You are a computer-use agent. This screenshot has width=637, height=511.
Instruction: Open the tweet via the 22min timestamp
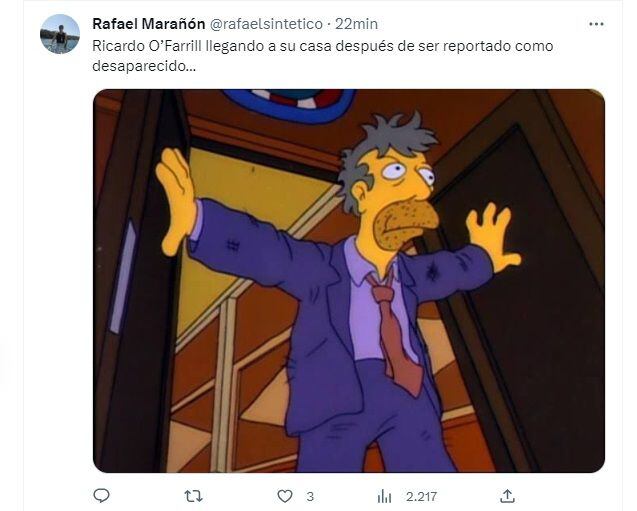tap(356, 24)
